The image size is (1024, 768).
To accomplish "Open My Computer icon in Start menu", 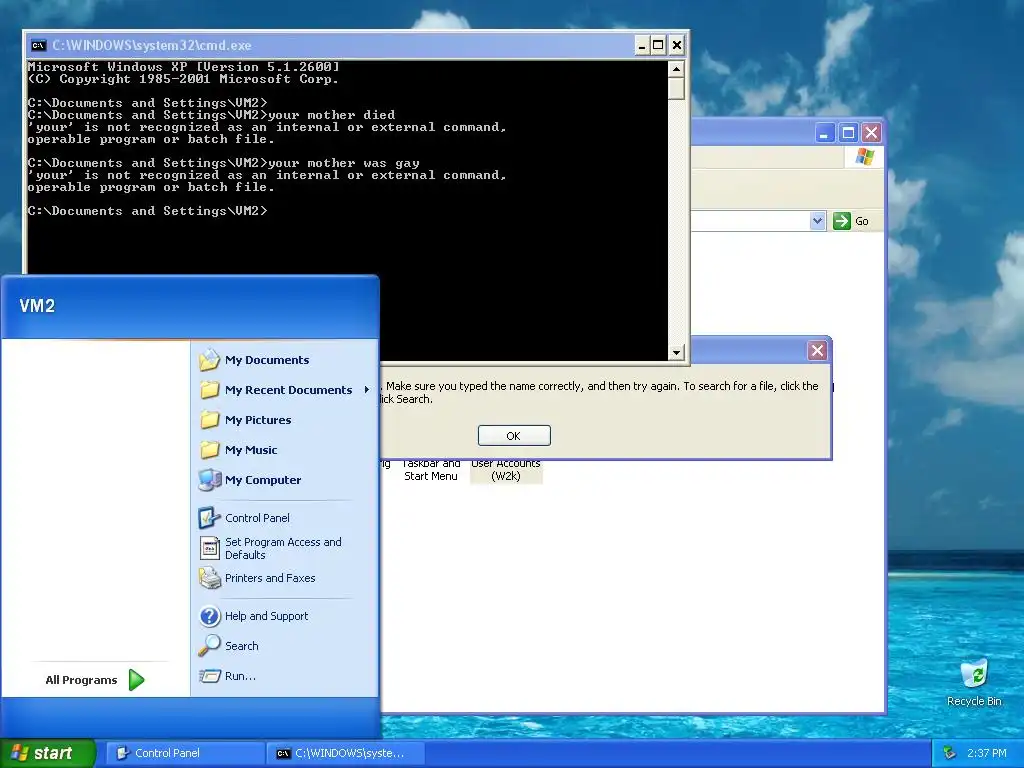I will 209,480.
